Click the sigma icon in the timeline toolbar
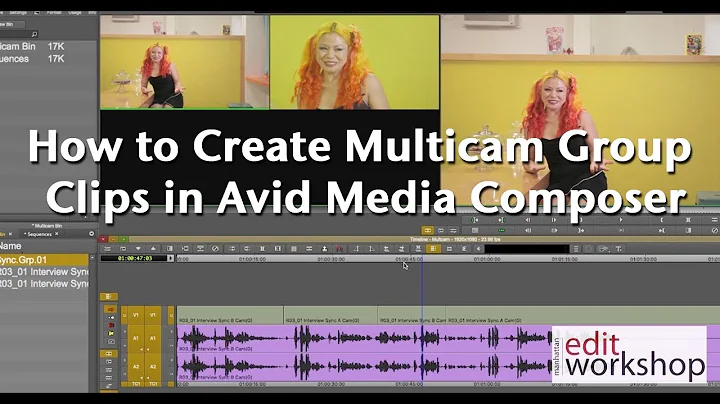This screenshot has width=720, height=404. pos(464,249)
